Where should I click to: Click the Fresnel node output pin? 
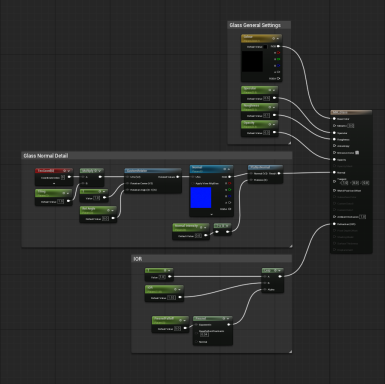[229, 324]
